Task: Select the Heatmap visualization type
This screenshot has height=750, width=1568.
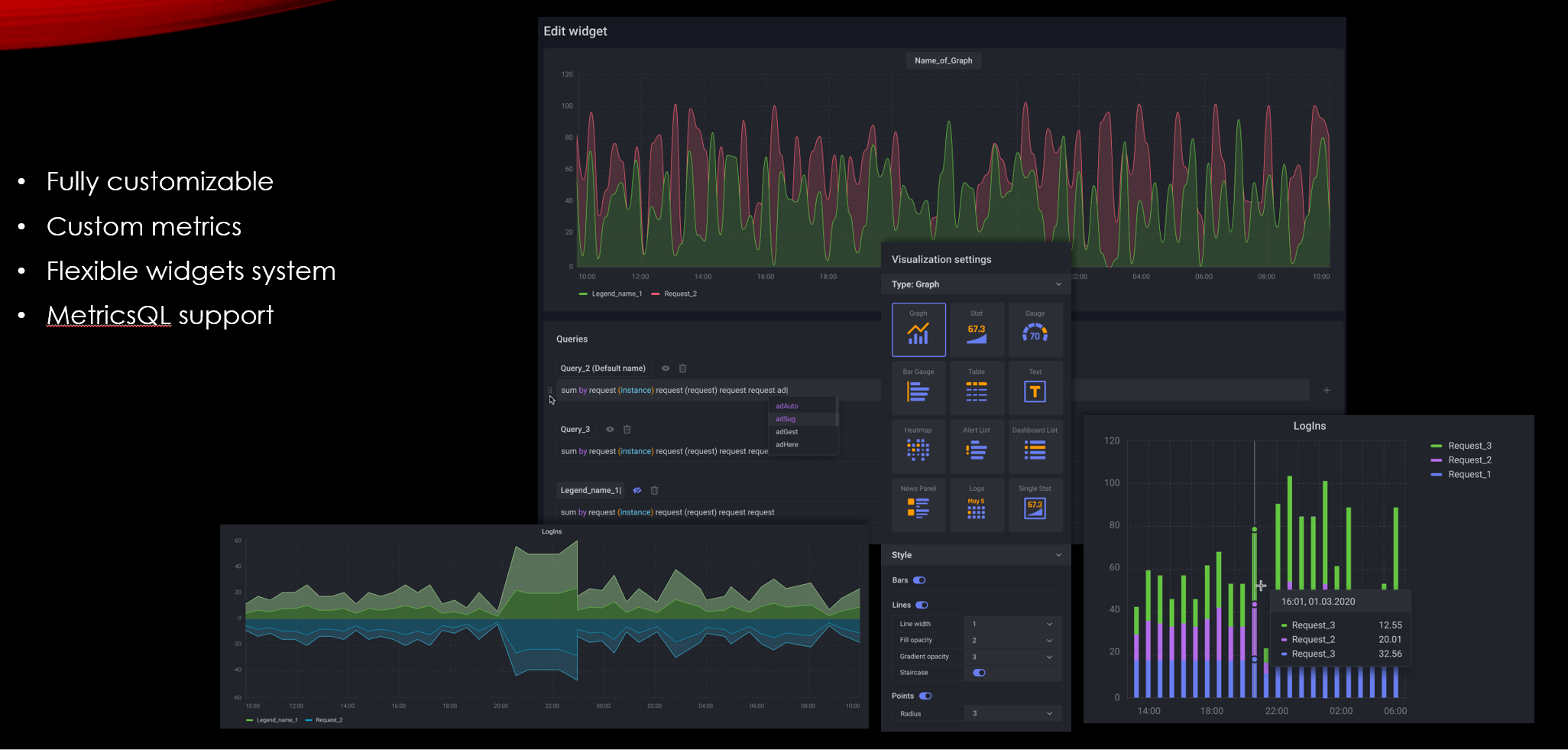Action: (x=918, y=446)
